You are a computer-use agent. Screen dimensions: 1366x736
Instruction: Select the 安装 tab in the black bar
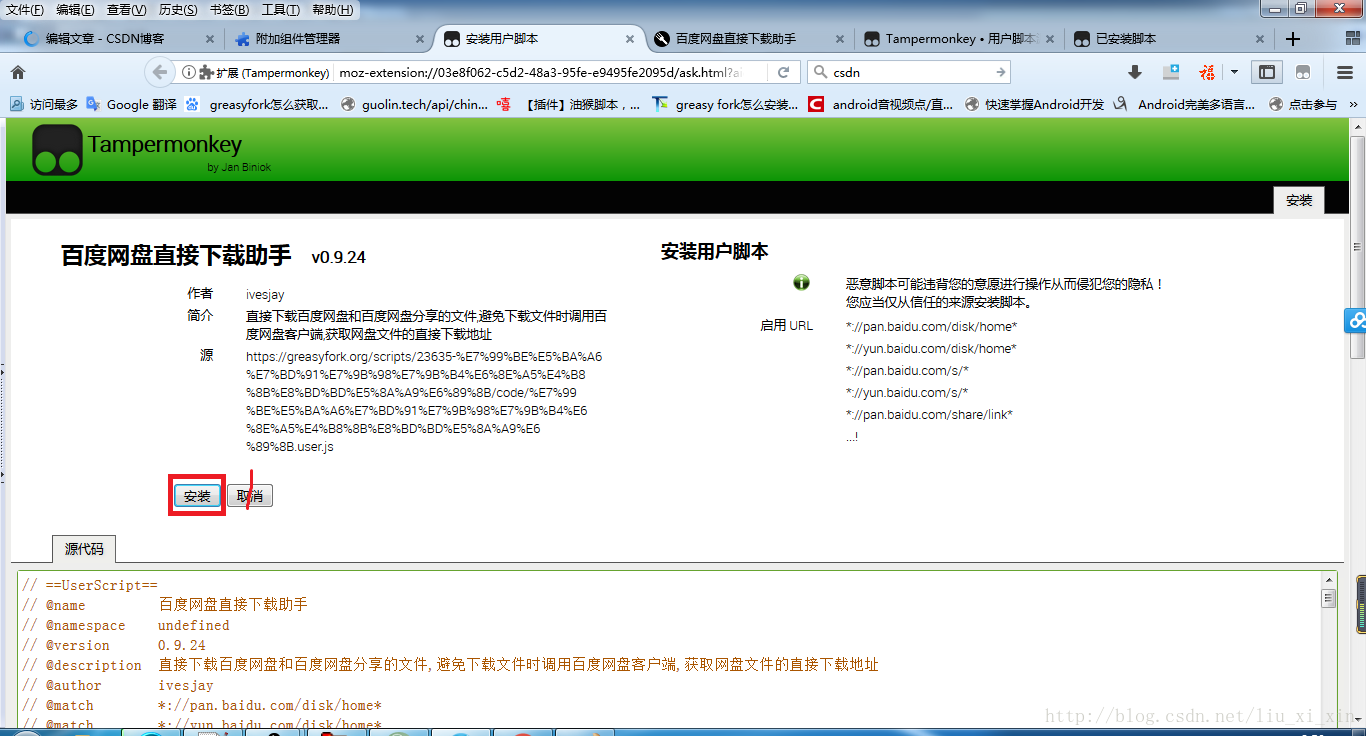(x=1299, y=200)
